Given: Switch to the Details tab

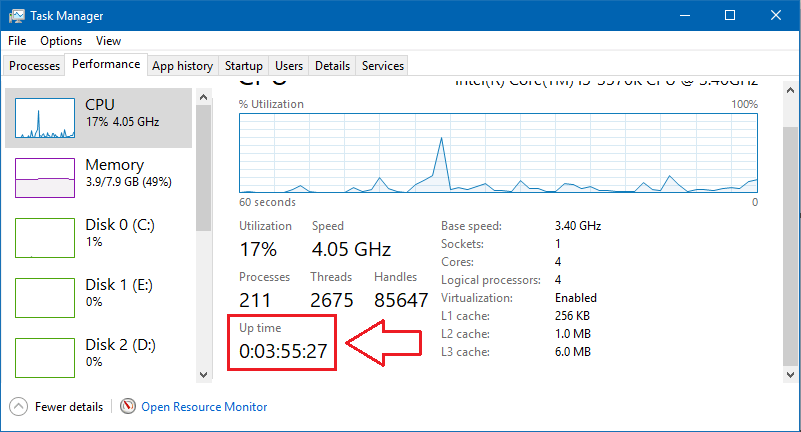Looking at the screenshot, I should point(332,66).
